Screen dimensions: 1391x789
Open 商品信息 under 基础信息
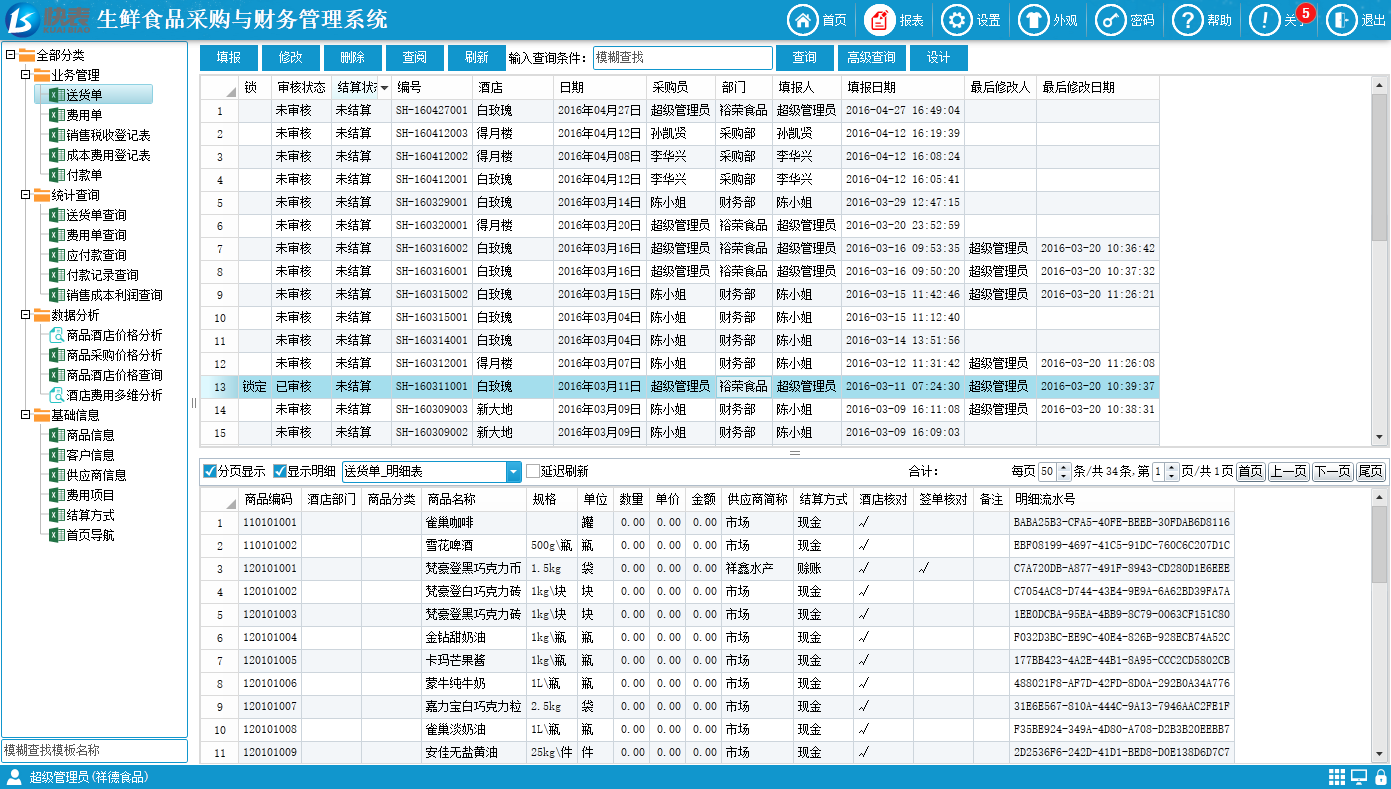pyautogui.click(x=90, y=435)
